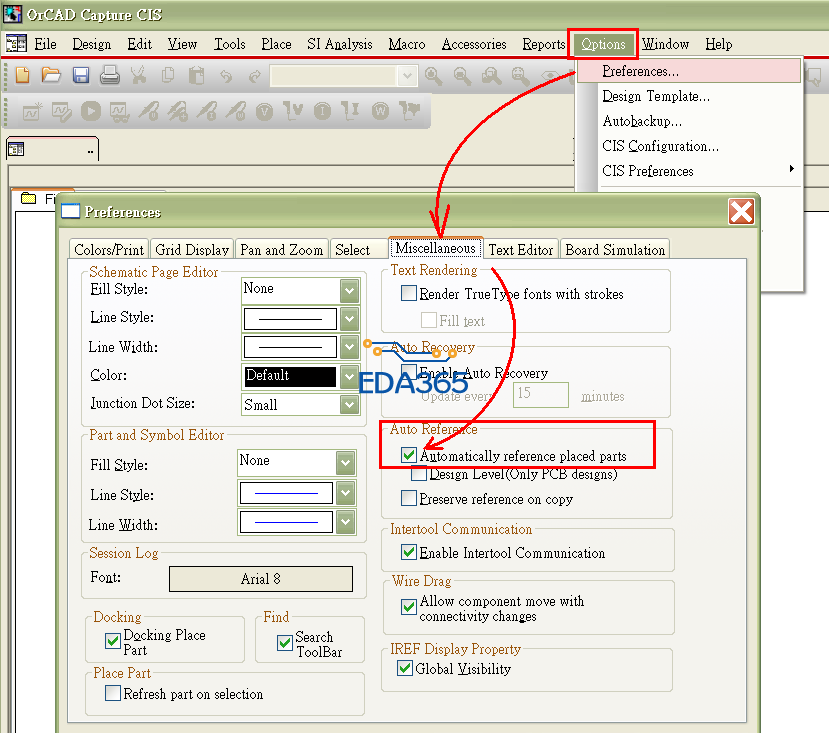Click the Redo arrow icon
Viewport: 829px width, 733px height.
[x=254, y=76]
